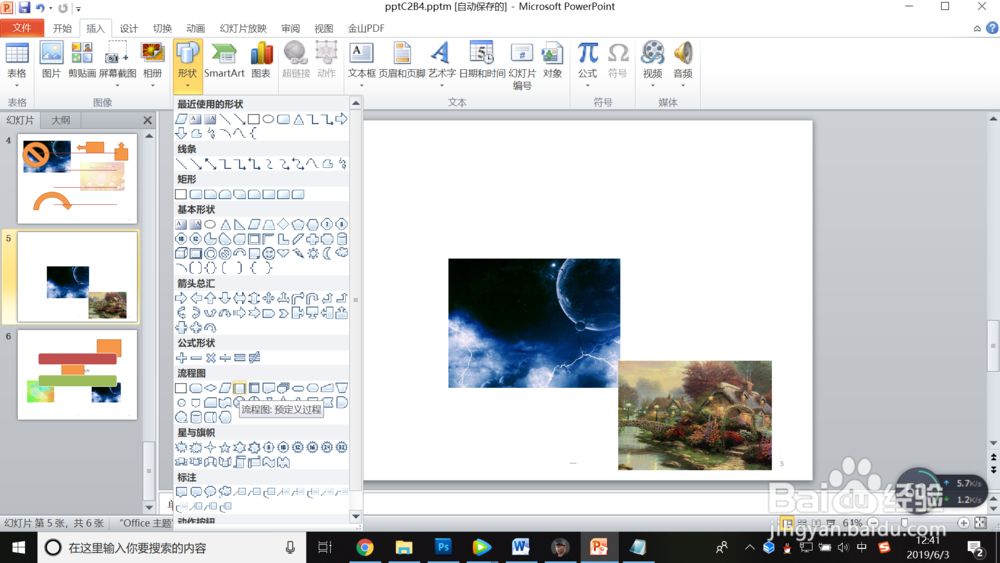Image resolution: width=1000 pixels, height=563 pixels.
Task: Click the slide editor vertical scrollbar thumb
Action: pyautogui.click(x=993, y=346)
